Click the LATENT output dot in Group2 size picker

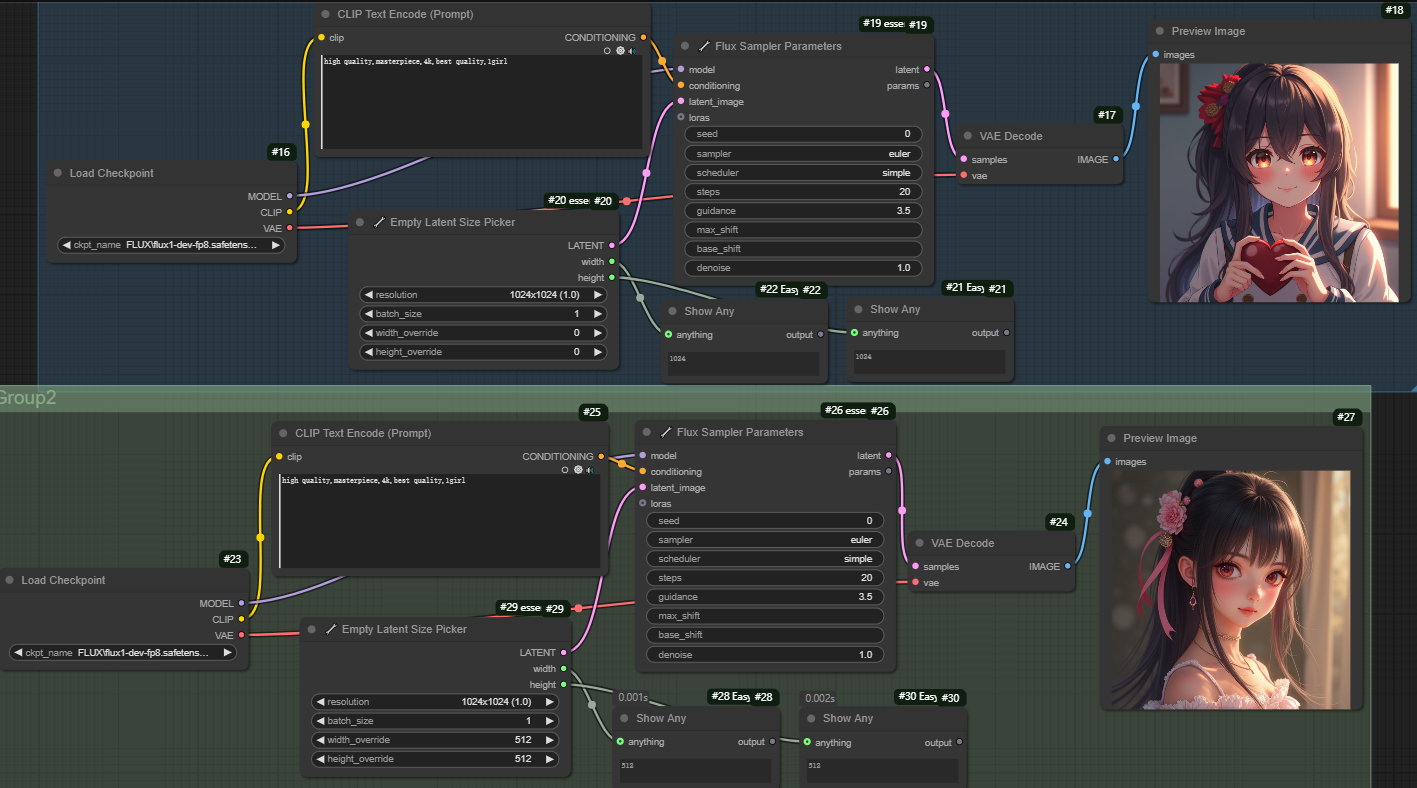tap(564, 652)
